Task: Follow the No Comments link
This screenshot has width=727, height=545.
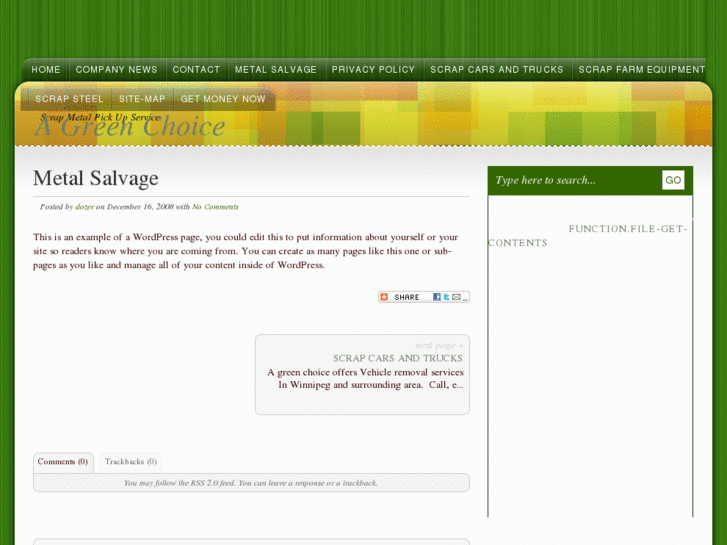Action: coord(216,207)
